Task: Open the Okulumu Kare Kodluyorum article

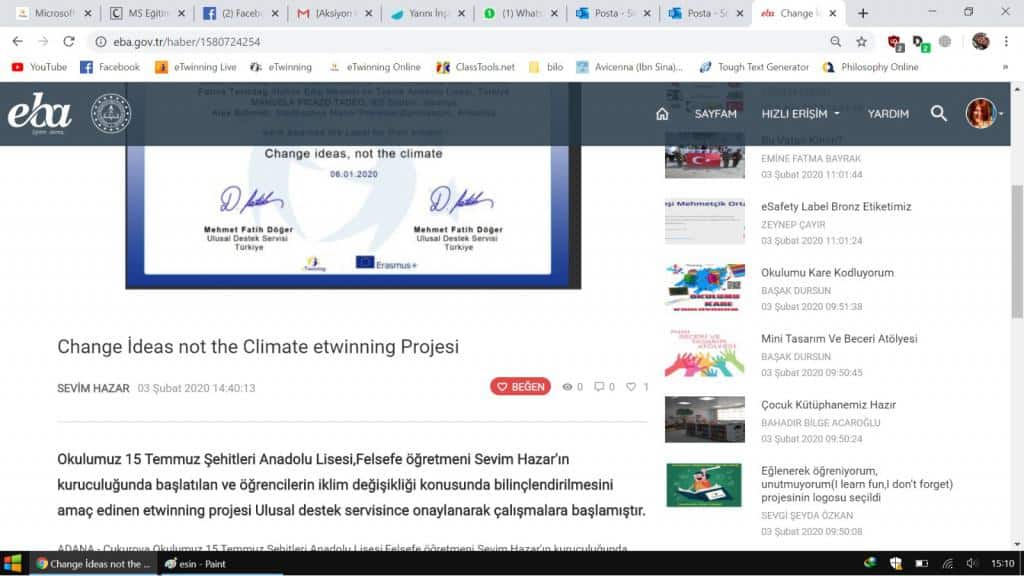Action: coord(827,272)
